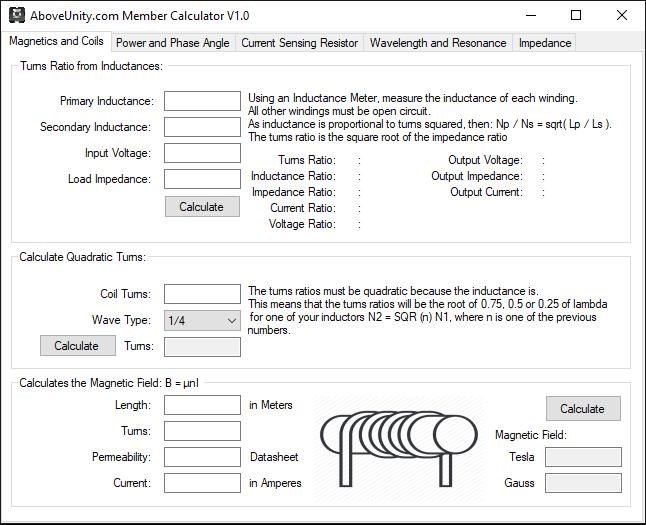Maximize the calculator window

tap(576, 15)
